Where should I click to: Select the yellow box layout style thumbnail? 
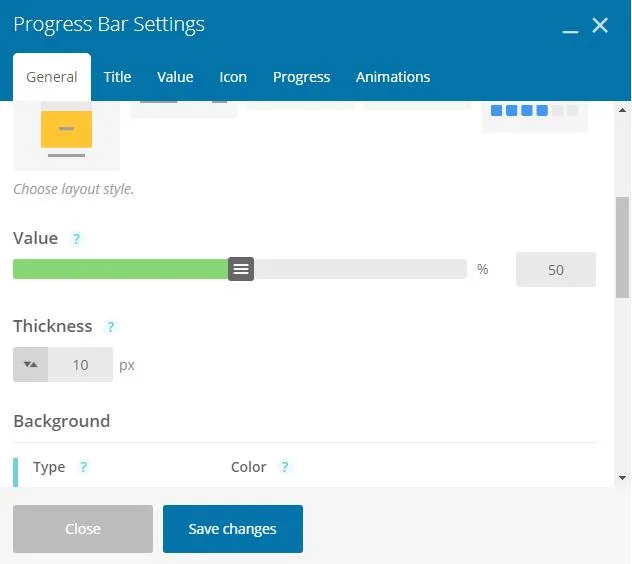[67, 135]
